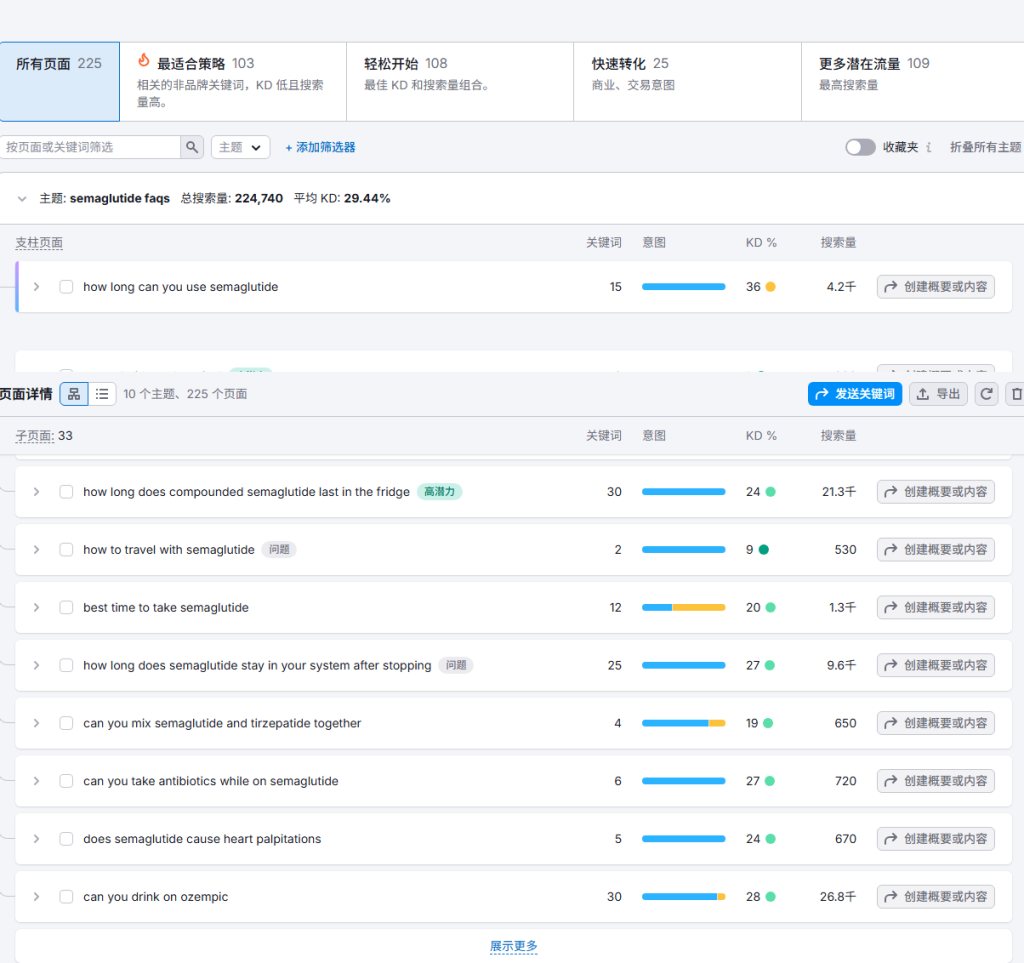Click 展示更多 link
Image resolution: width=1024 pixels, height=963 pixels.
pyautogui.click(x=513, y=946)
